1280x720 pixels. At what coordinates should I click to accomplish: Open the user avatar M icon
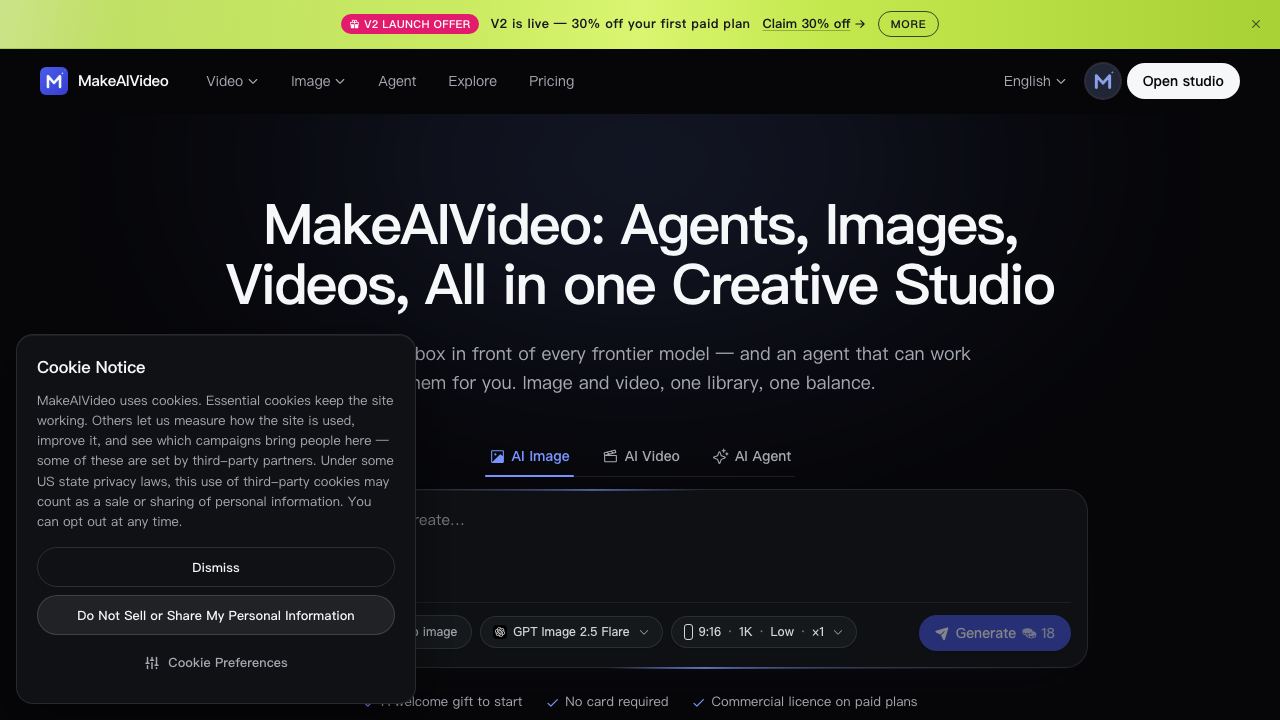point(1103,81)
